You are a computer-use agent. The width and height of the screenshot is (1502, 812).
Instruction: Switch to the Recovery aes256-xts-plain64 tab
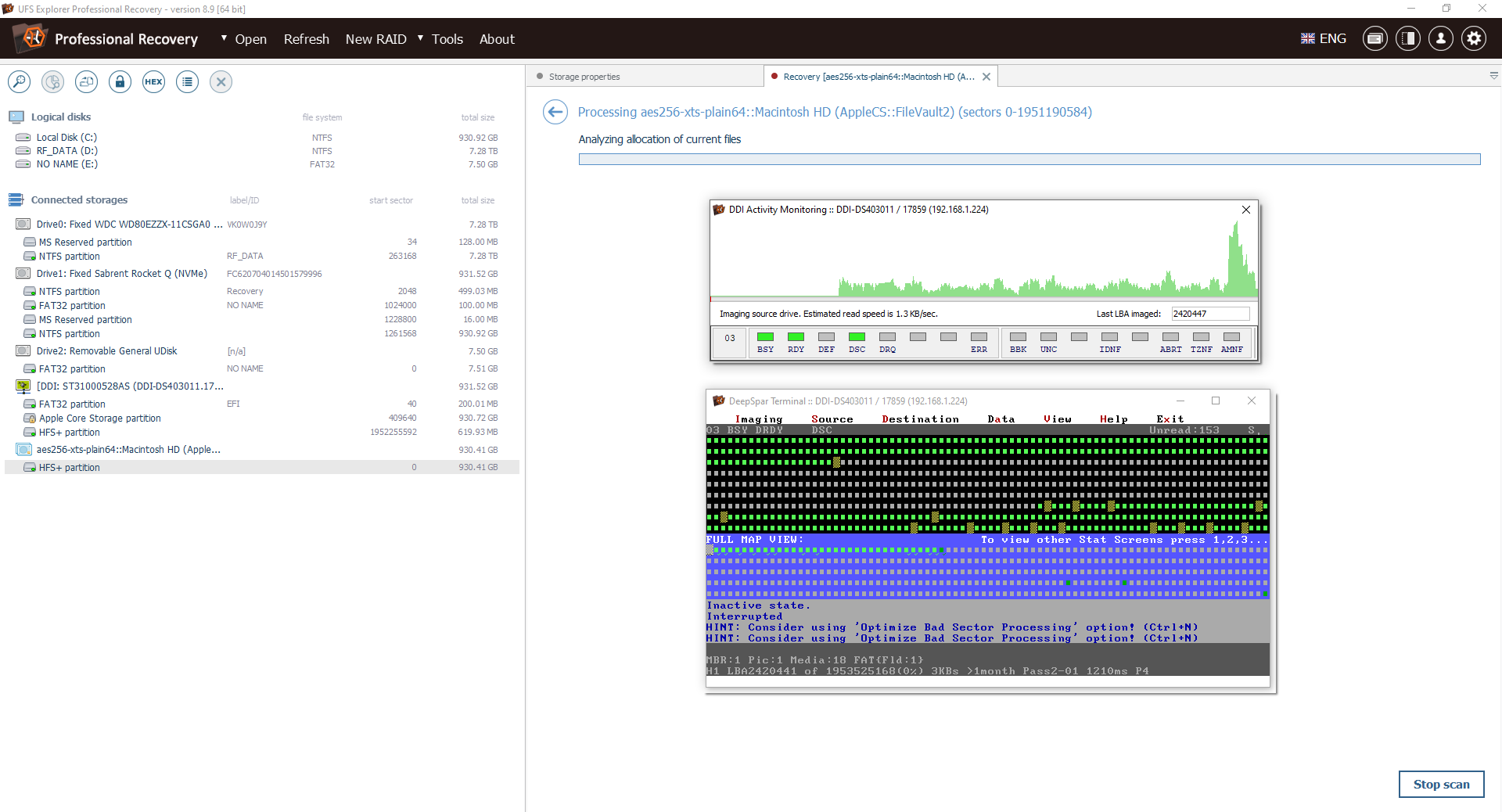tap(879, 77)
